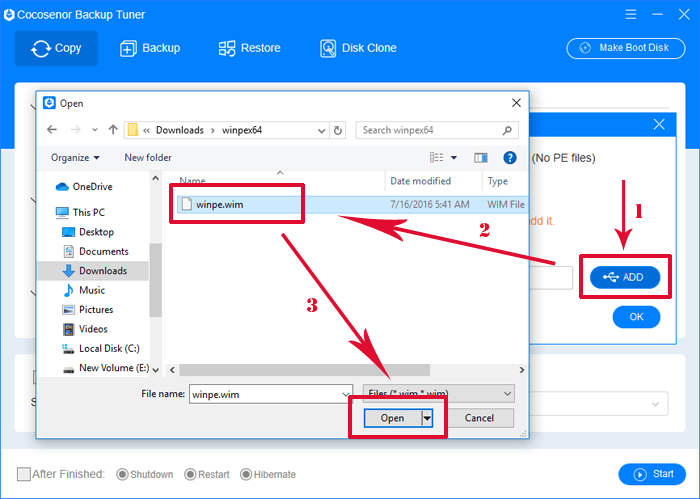Switch to the Backup tab

pyautogui.click(x=150, y=48)
